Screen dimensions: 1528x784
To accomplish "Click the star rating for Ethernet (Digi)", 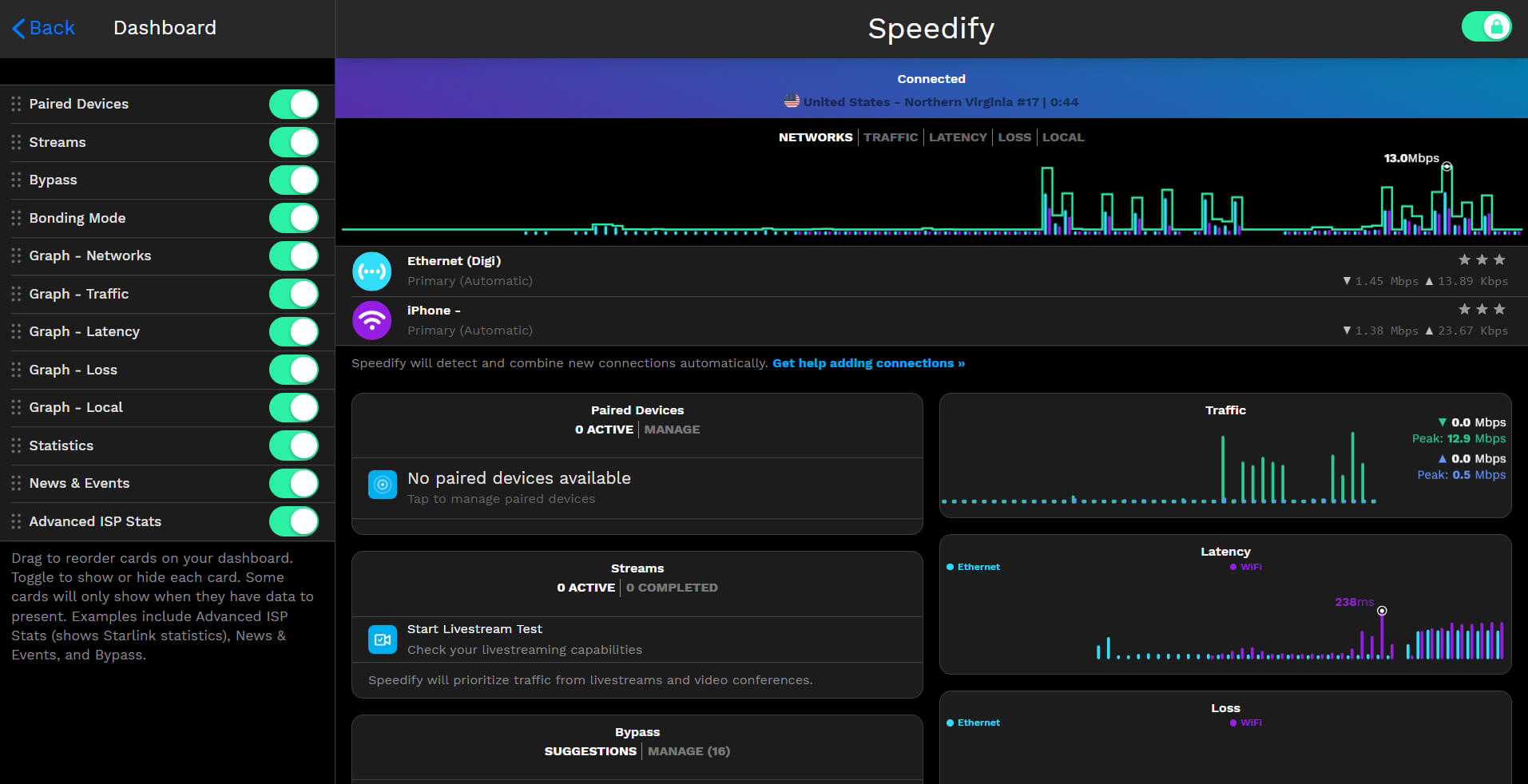I will (1481, 260).
